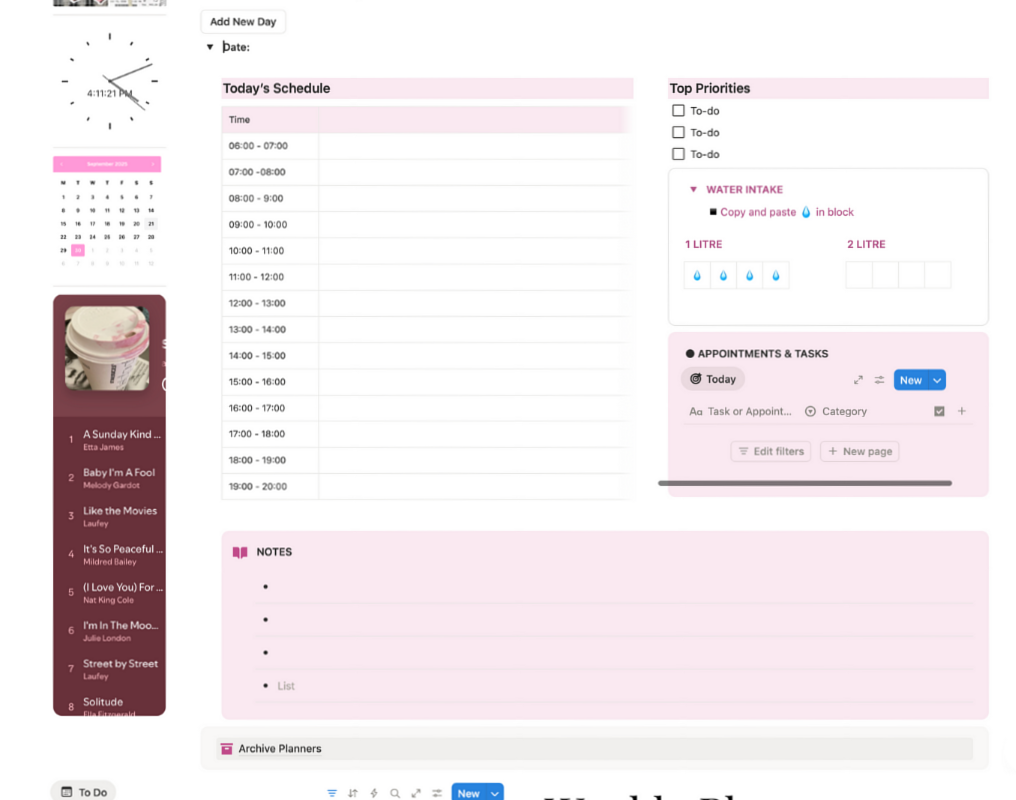
Task: Click the Add New Day button
Action: tap(242, 21)
